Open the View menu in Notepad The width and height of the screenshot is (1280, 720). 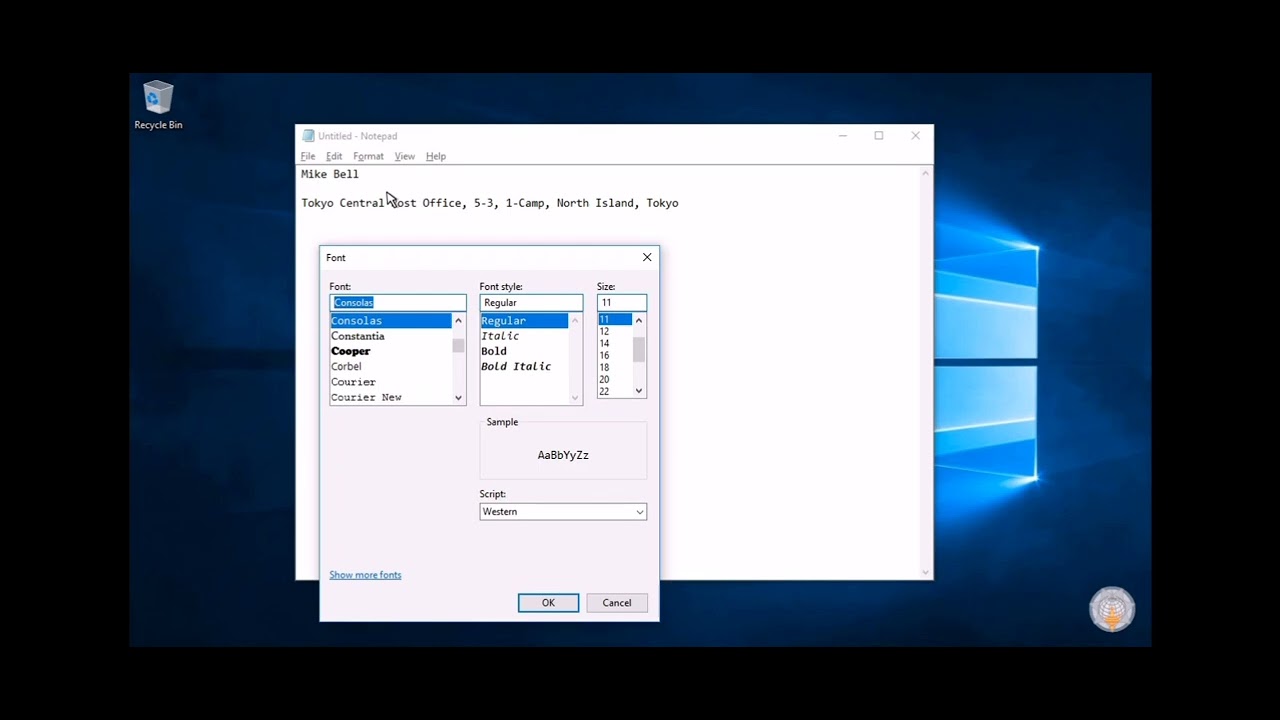point(404,156)
